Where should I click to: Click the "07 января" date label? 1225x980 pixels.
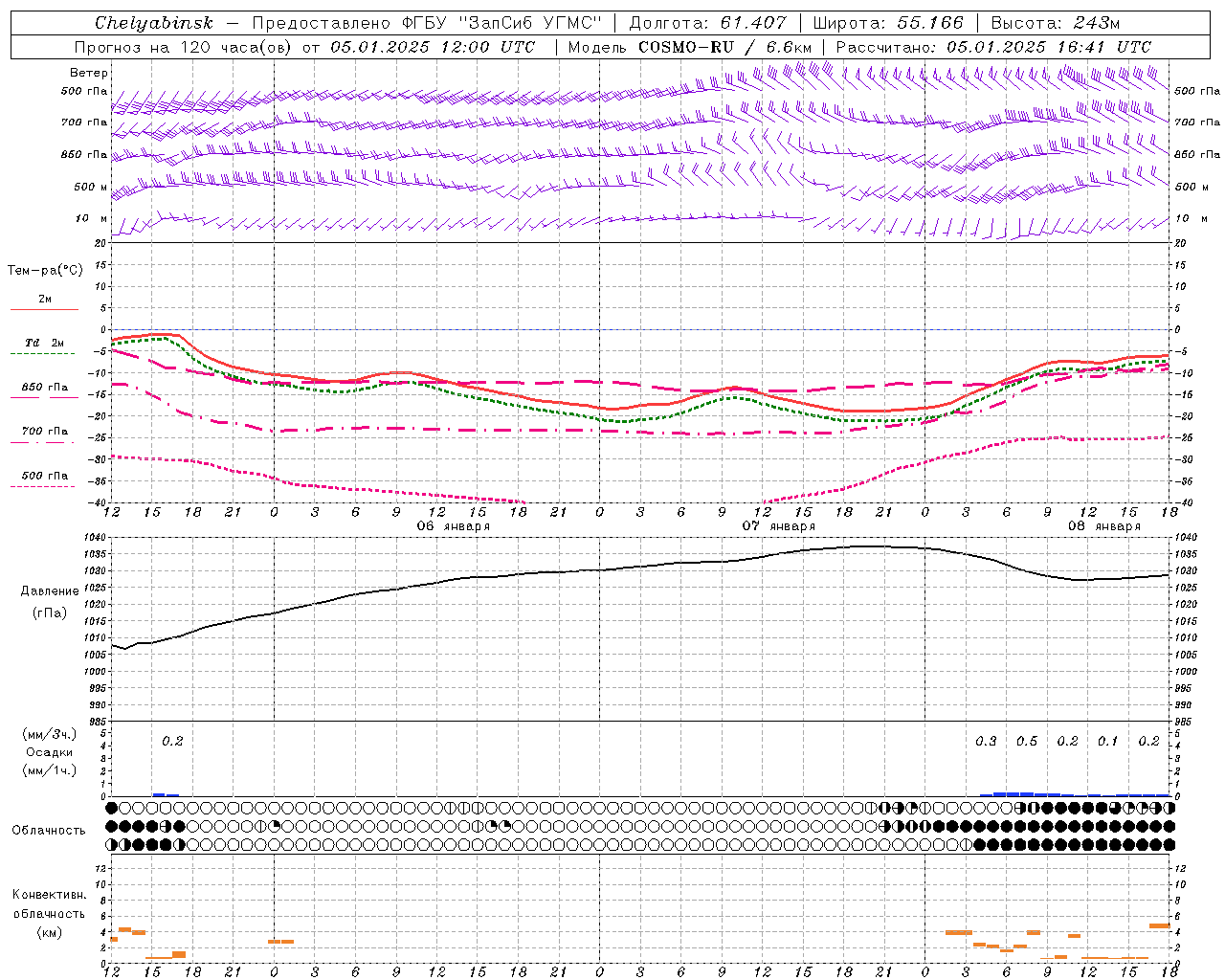pyautogui.click(x=779, y=526)
